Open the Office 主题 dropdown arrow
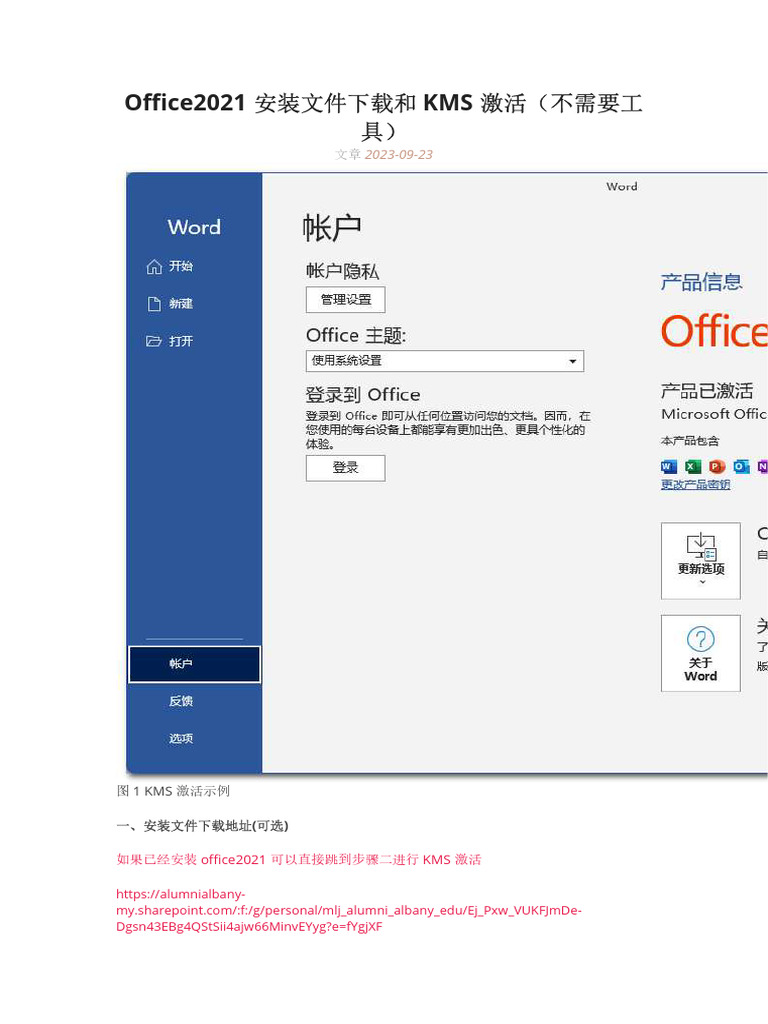768x1024 pixels. coord(573,361)
